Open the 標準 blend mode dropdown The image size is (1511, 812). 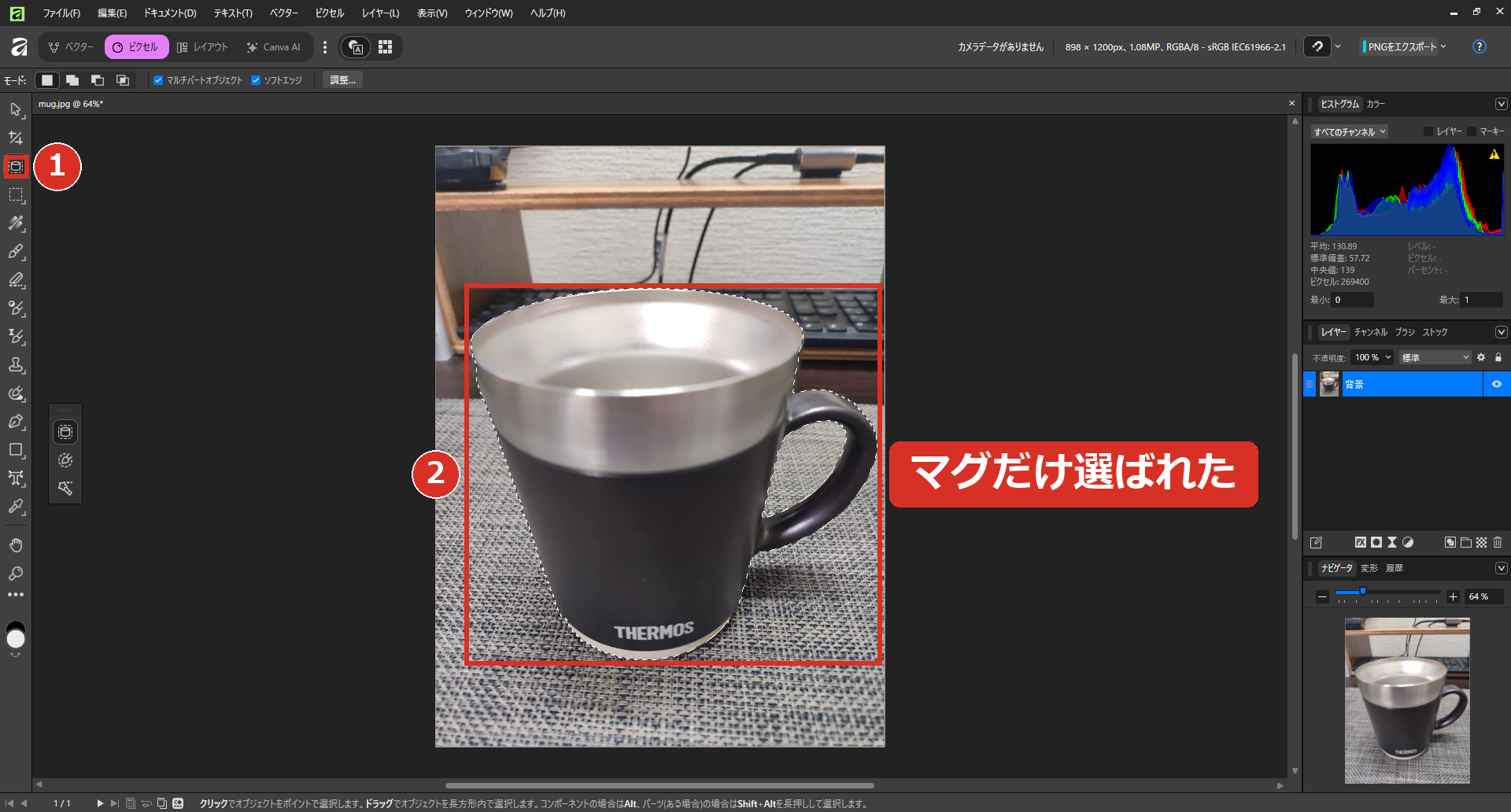coord(1435,357)
